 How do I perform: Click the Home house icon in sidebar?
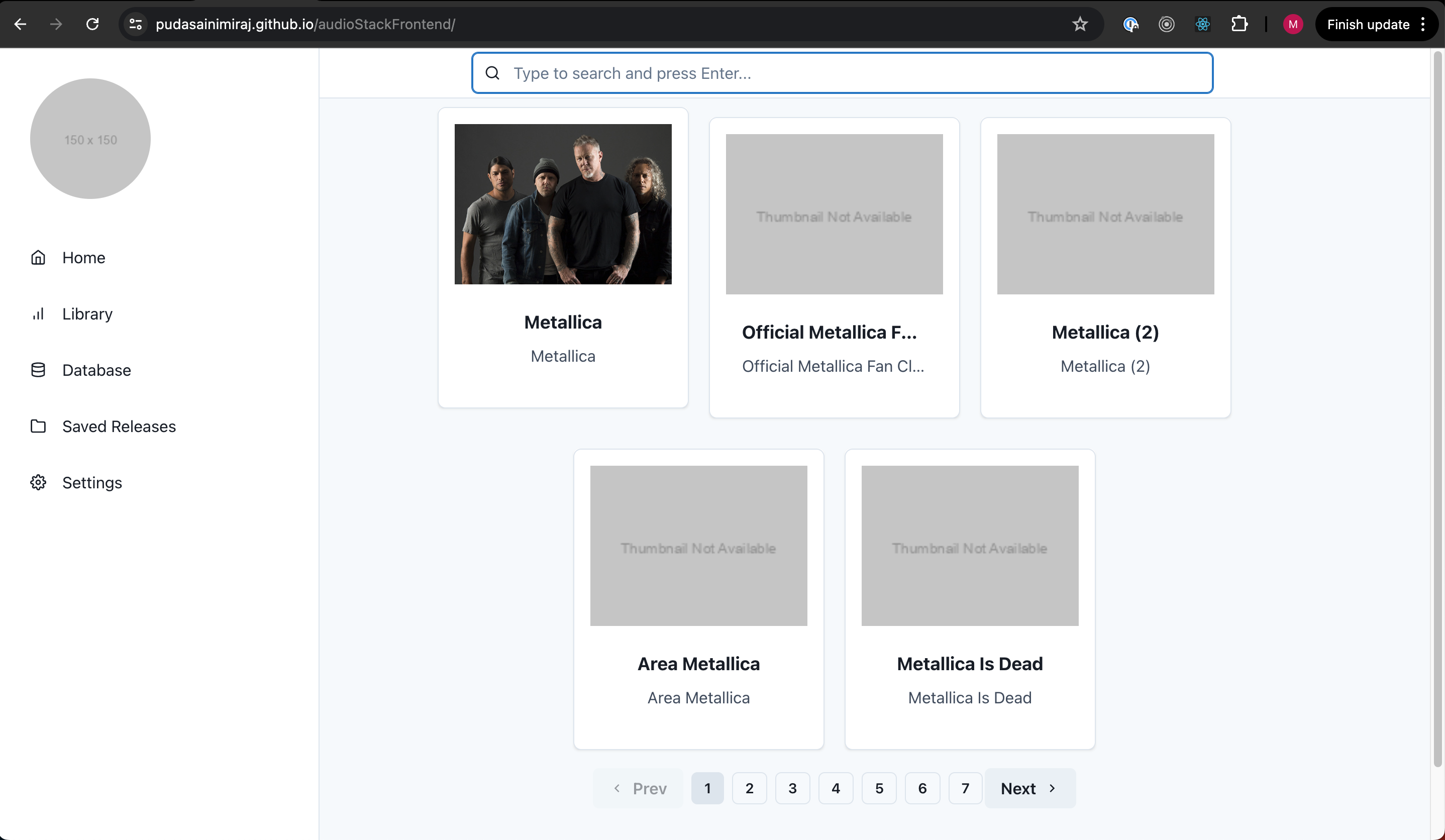pyautogui.click(x=38, y=257)
